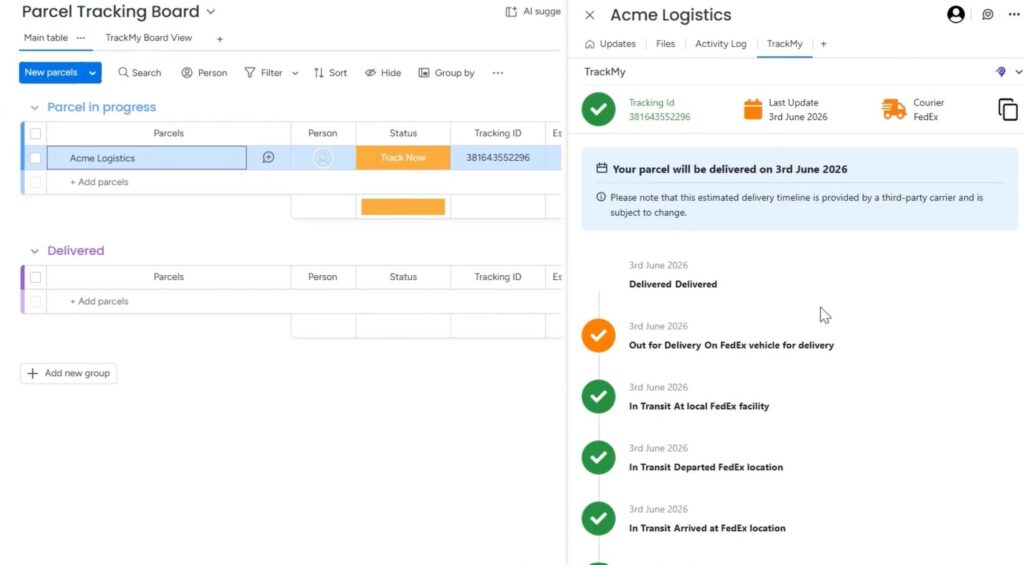1024x565 pixels.
Task: Select all in Parcel in progress header checkbox
Action: click(x=35, y=133)
